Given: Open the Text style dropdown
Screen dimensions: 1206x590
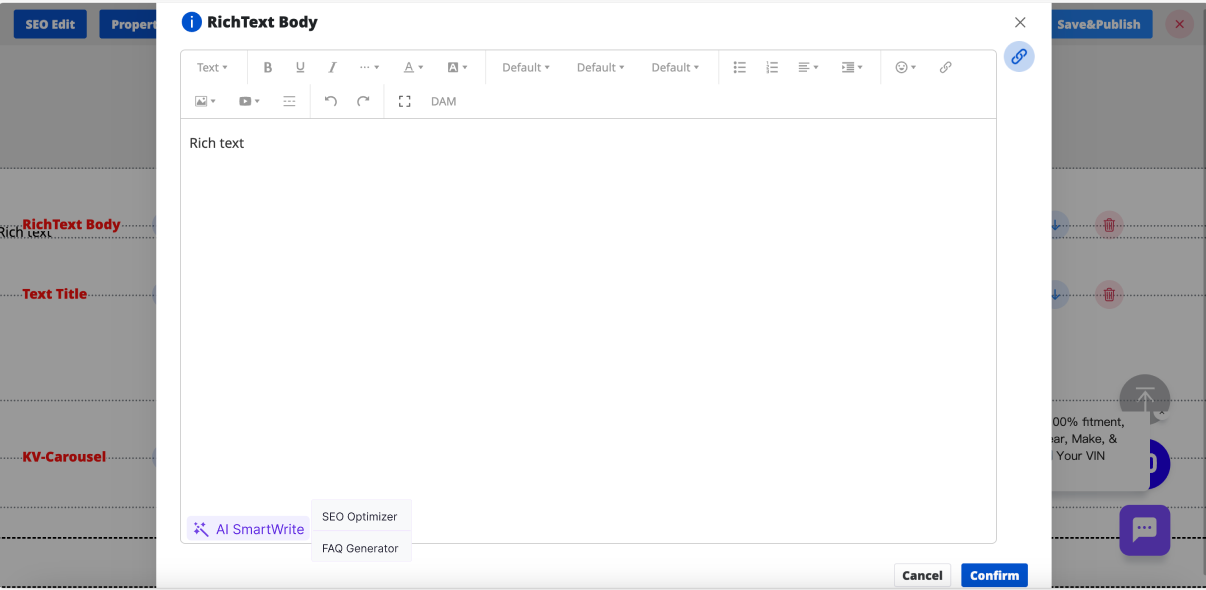Looking at the screenshot, I should click(x=212, y=68).
